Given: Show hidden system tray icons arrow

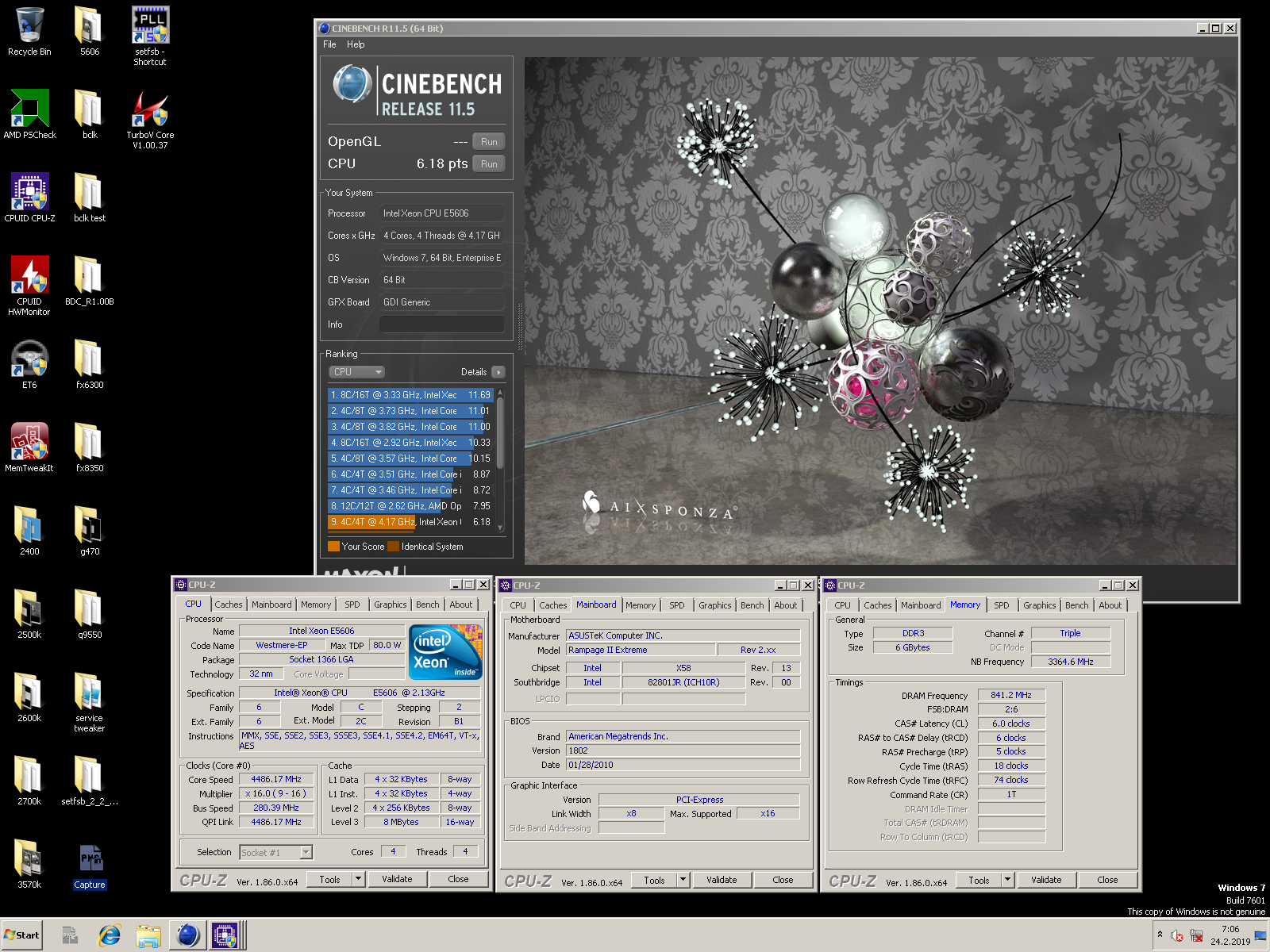Looking at the screenshot, I should (x=1160, y=935).
